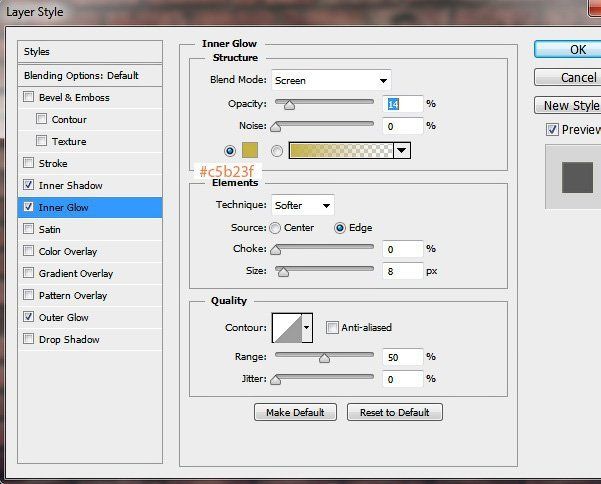This screenshot has width=601, height=484.
Task: Expand the Technique dropdown
Action: click(303, 205)
